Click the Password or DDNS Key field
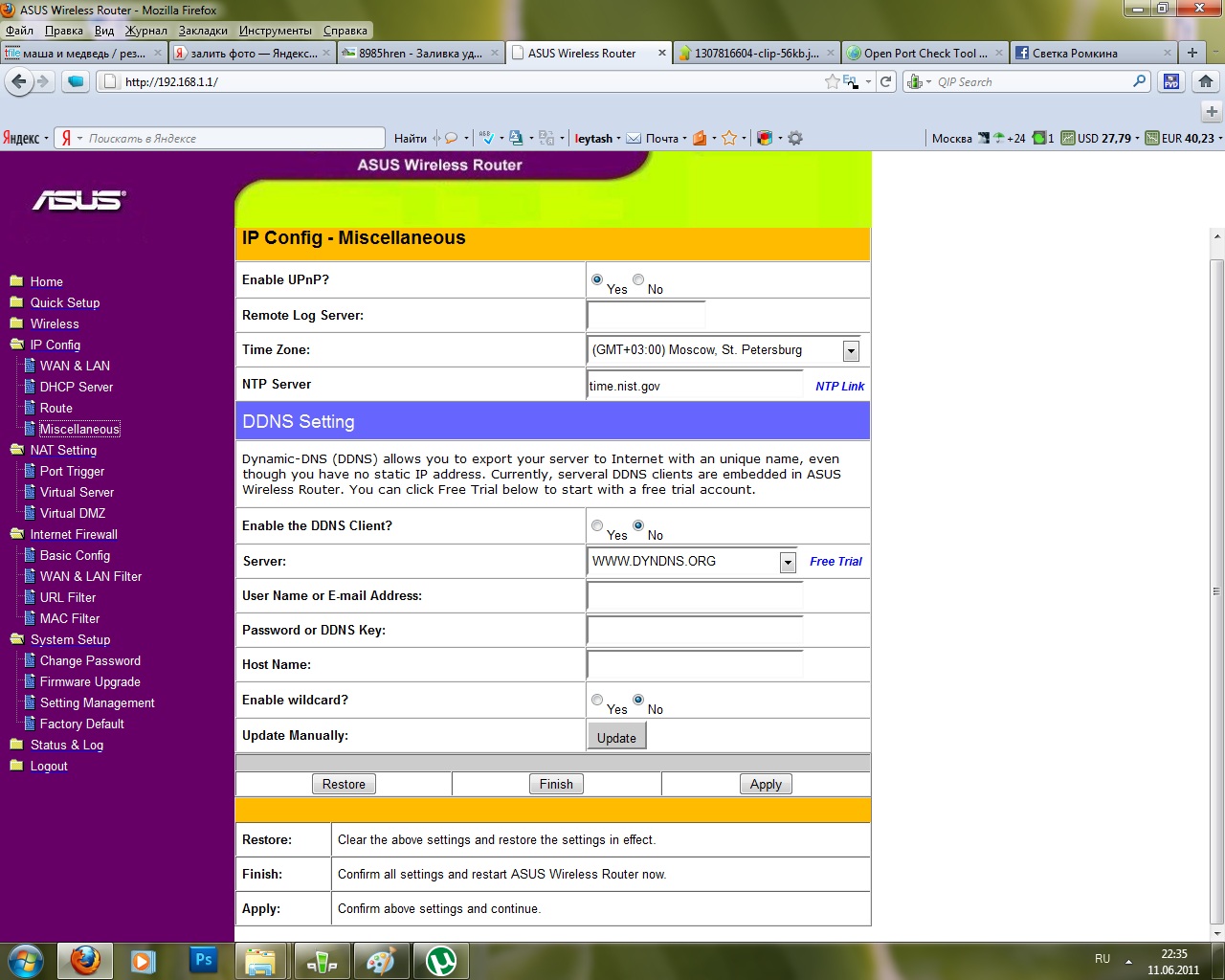Screen dimensions: 1225x980 click(x=695, y=630)
